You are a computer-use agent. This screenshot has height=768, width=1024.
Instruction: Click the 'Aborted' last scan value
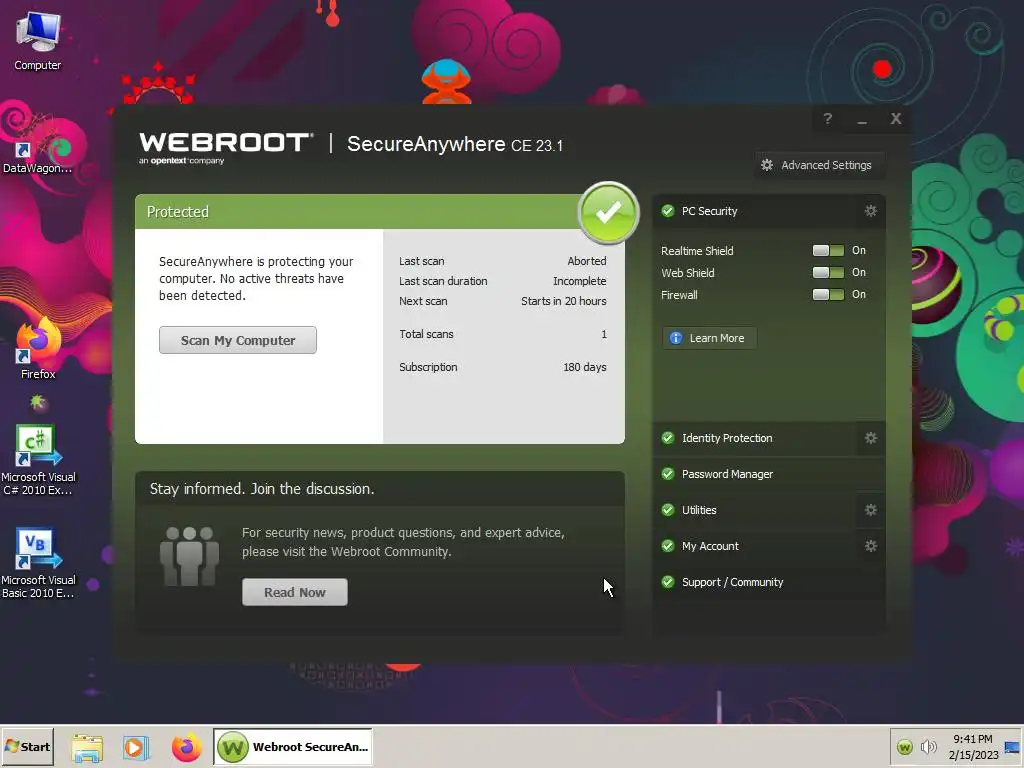pyautogui.click(x=586, y=261)
